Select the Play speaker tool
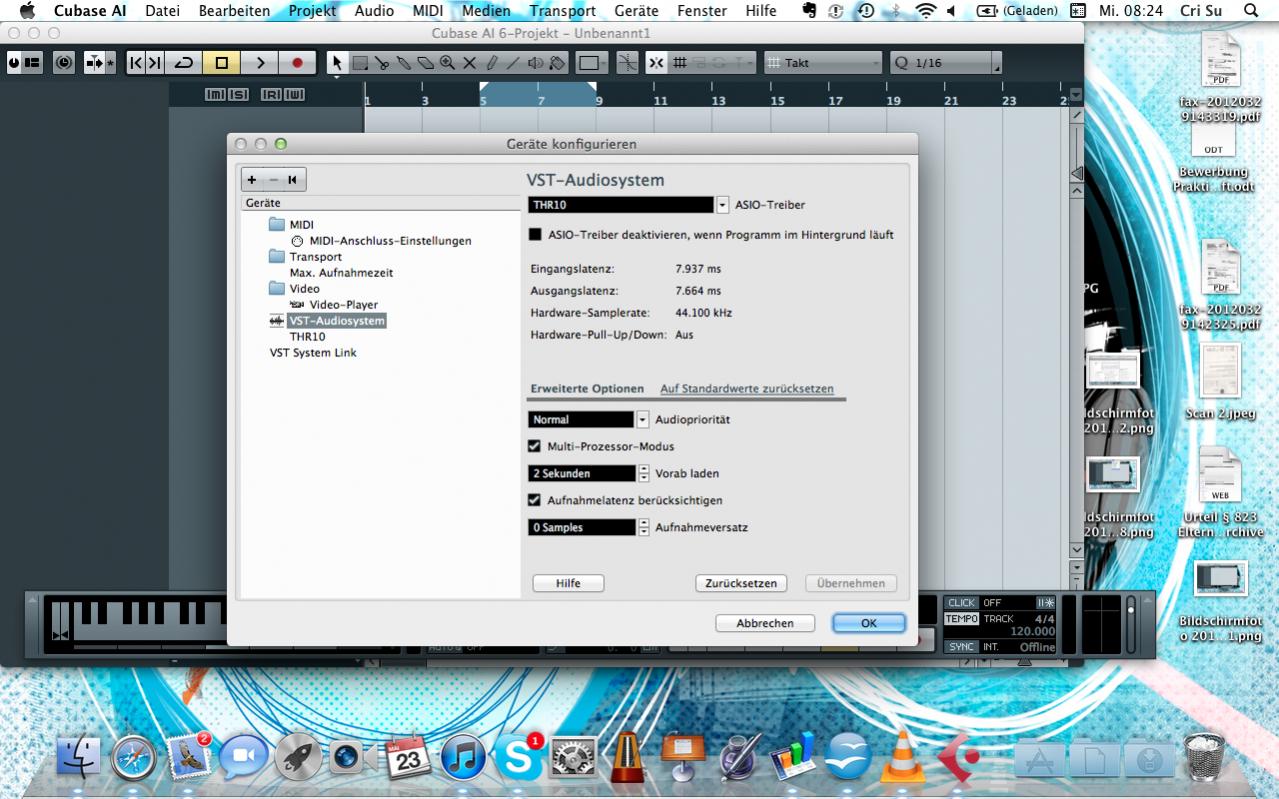 click(x=535, y=63)
